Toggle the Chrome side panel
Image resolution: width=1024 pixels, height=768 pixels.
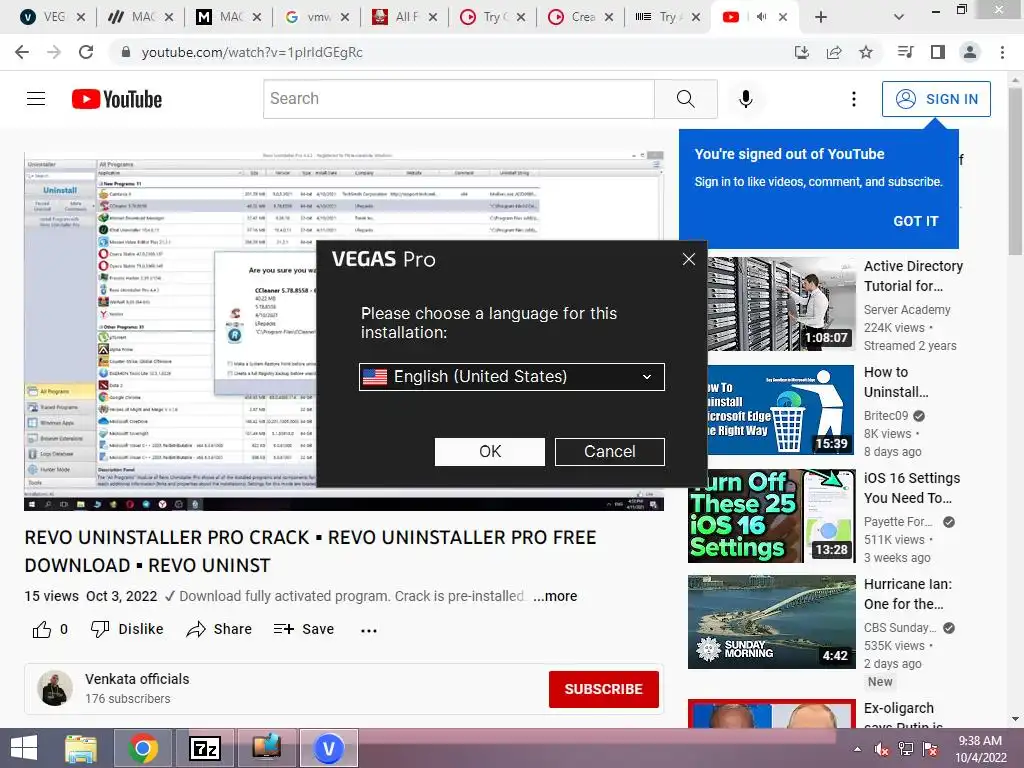point(938,52)
